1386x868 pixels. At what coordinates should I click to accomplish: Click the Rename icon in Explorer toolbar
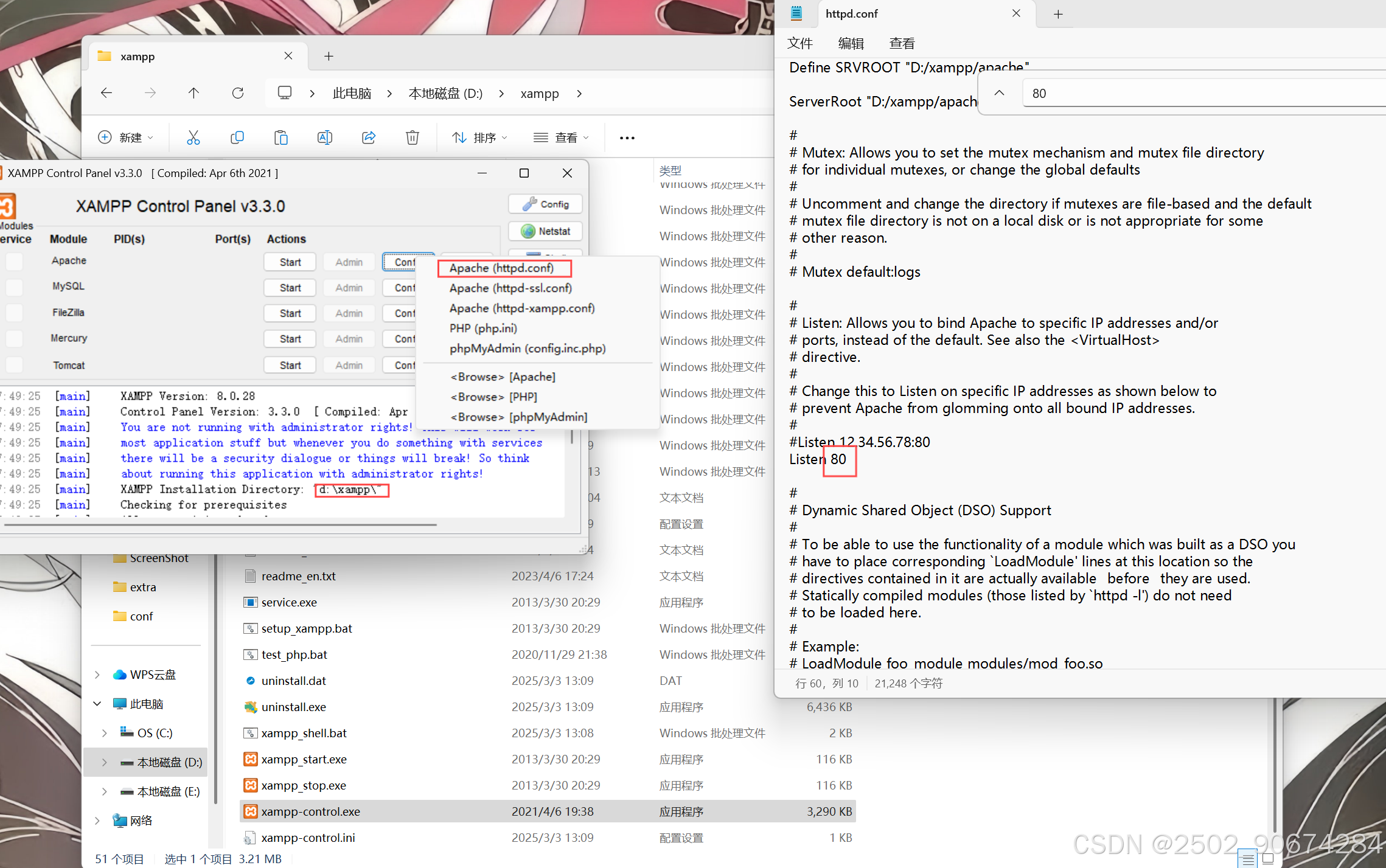click(324, 138)
